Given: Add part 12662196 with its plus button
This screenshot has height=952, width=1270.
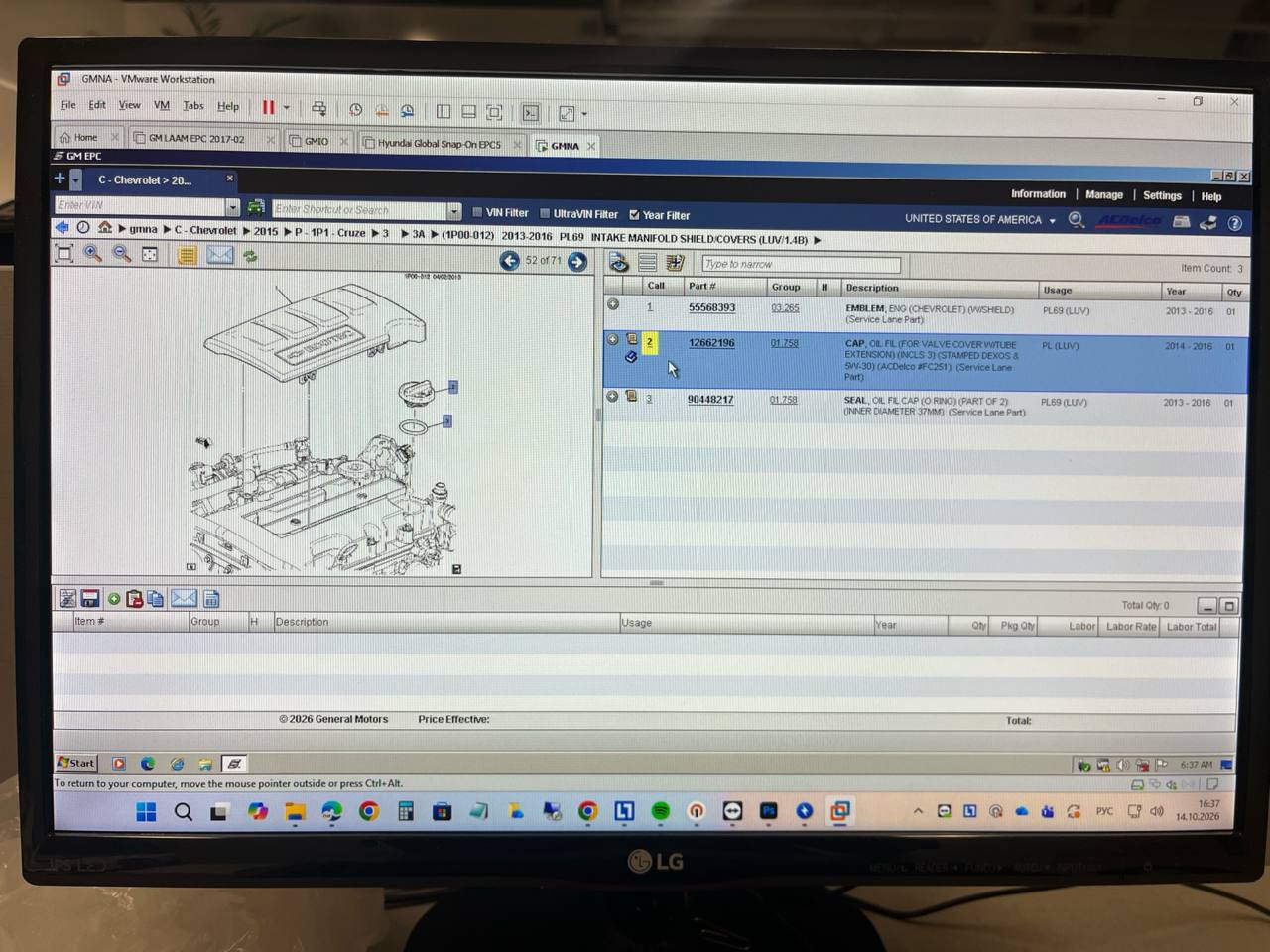Looking at the screenshot, I should click(x=613, y=339).
